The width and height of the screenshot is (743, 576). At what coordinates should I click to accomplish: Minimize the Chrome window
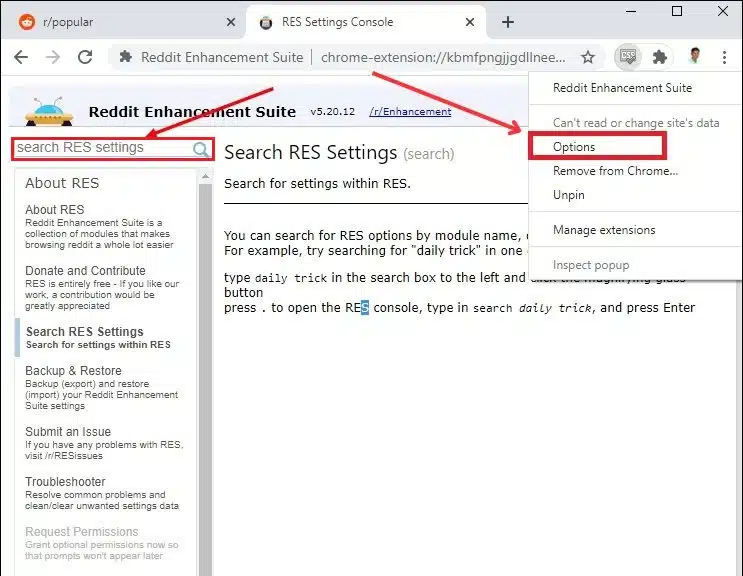pos(631,11)
